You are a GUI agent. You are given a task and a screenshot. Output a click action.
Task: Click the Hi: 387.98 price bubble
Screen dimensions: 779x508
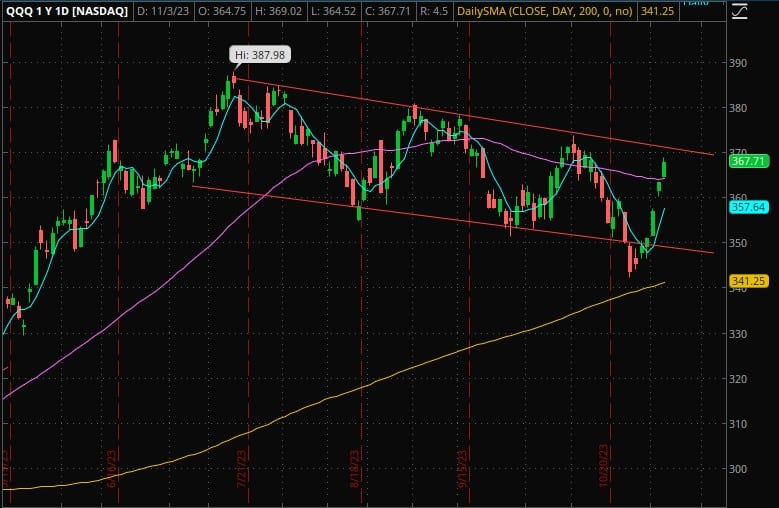[260, 55]
